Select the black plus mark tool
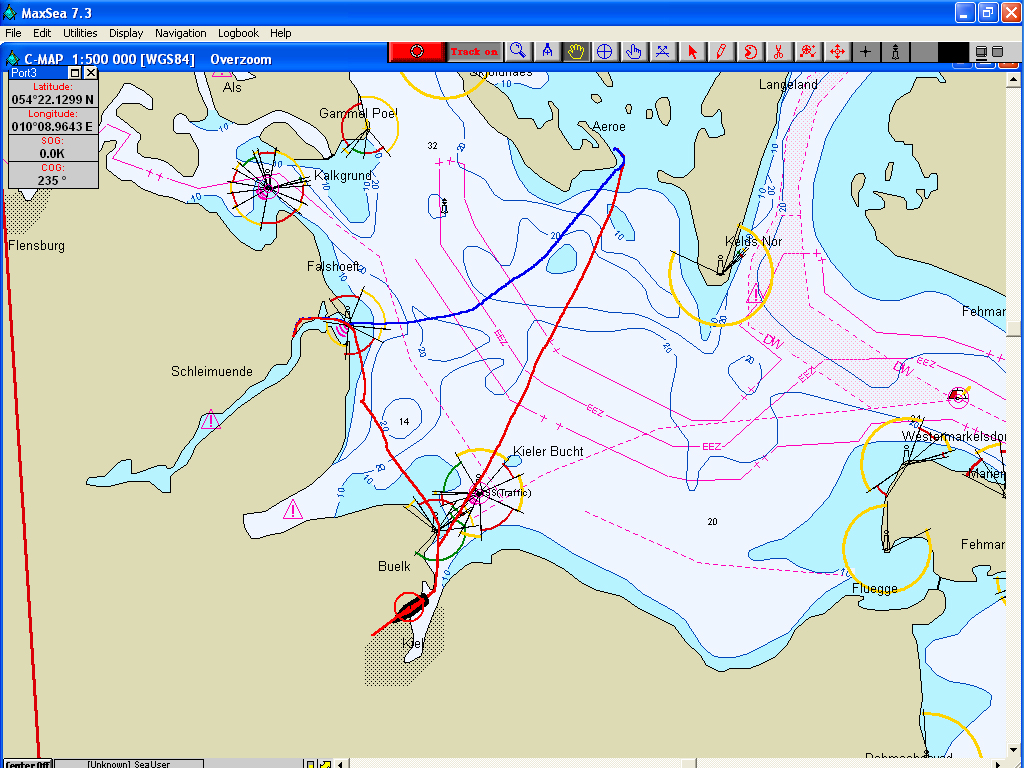This screenshot has height=768, width=1024. click(866, 52)
